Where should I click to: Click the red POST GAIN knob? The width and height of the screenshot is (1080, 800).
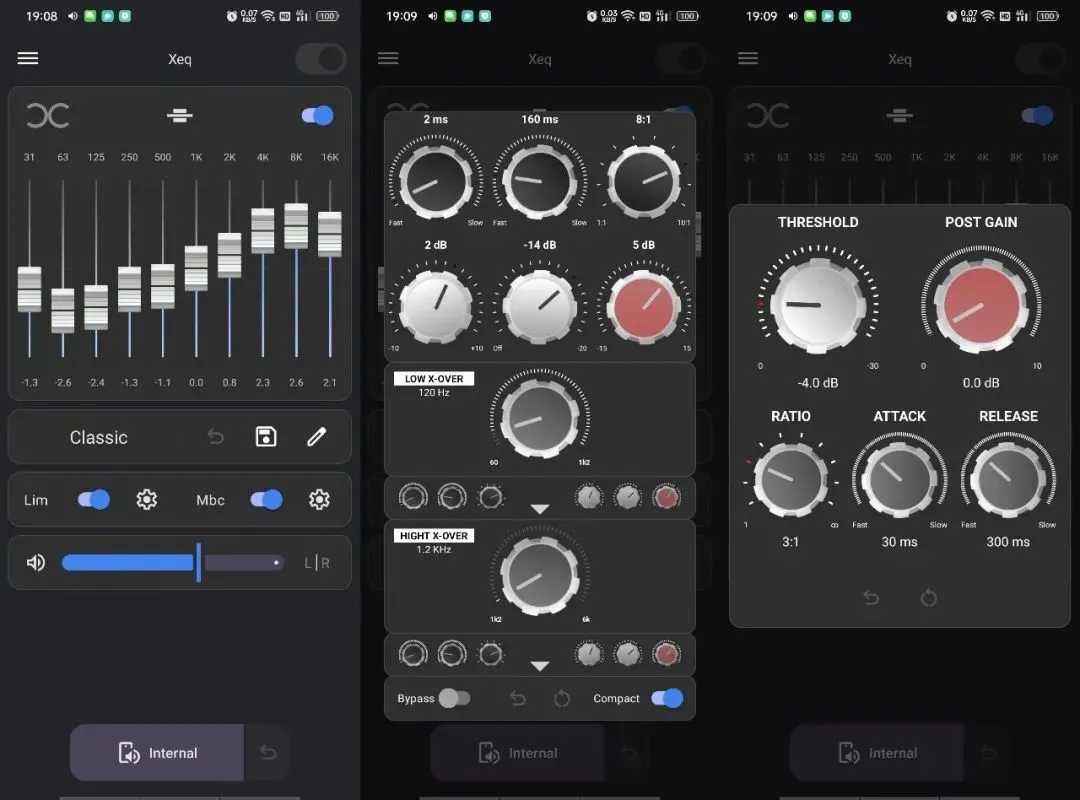click(x=982, y=304)
